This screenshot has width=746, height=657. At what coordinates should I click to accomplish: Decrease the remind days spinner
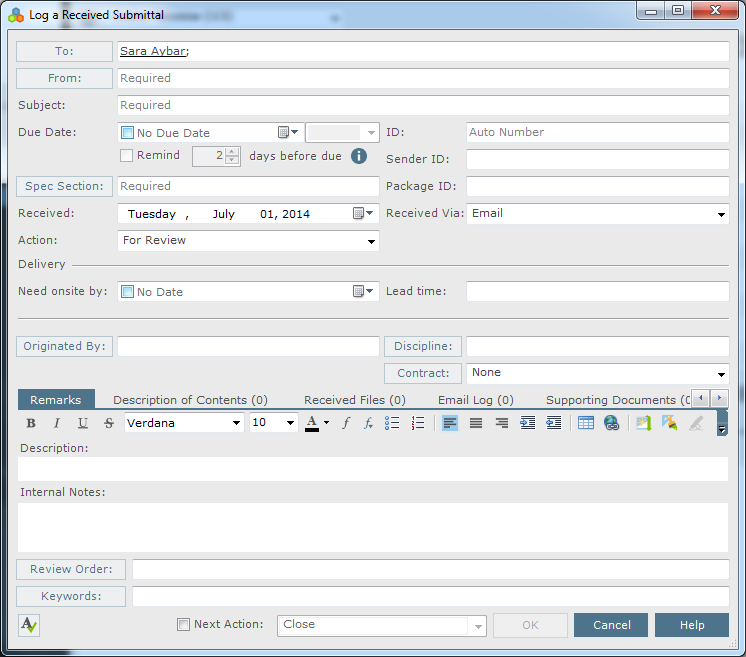(232, 160)
